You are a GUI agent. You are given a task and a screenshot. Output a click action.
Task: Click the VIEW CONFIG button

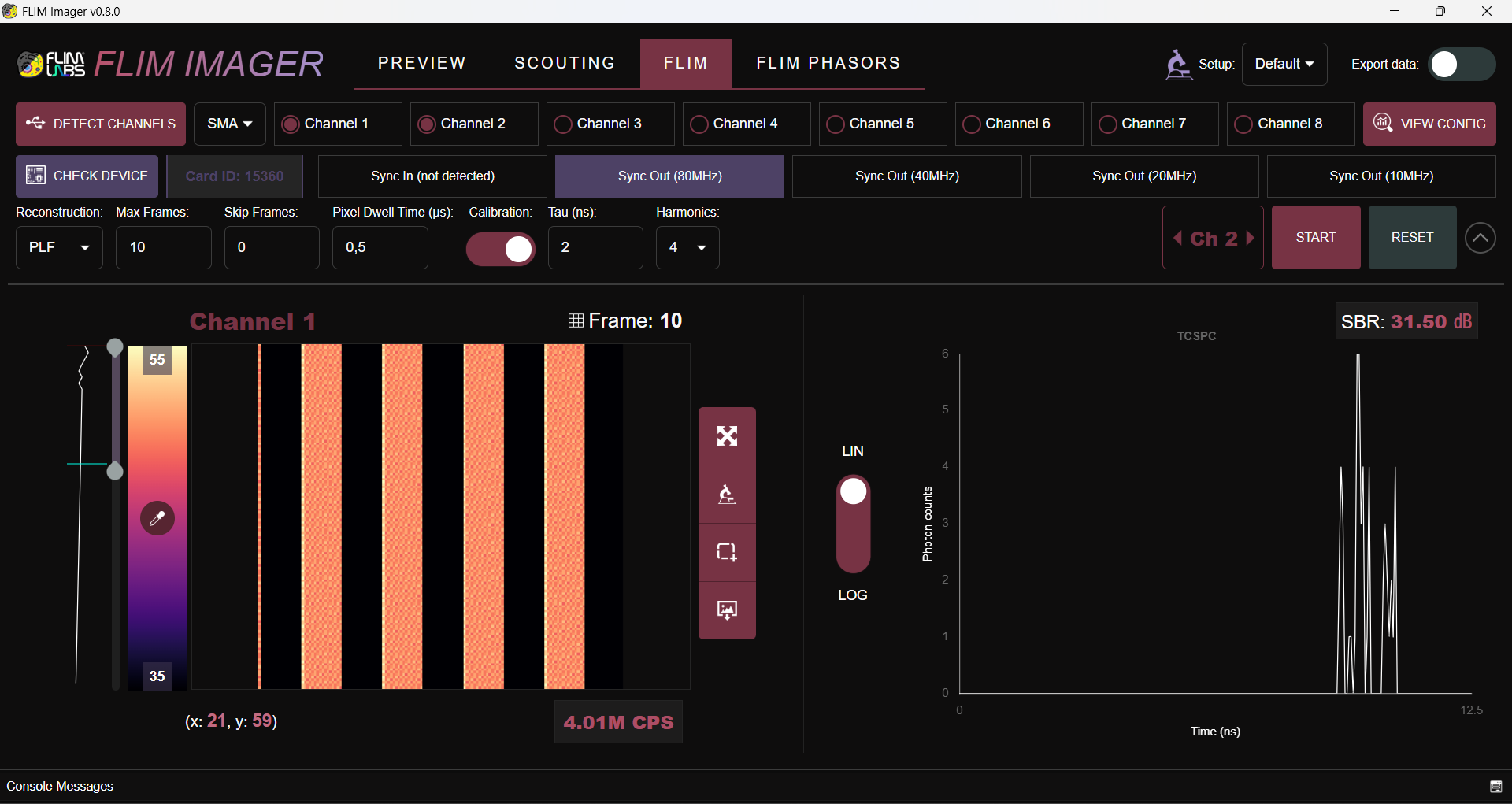tap(1429, 124)
